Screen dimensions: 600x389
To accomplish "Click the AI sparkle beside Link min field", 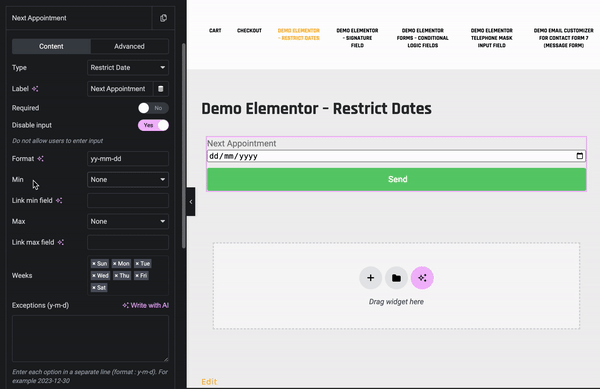I will [x=59, y=200].
